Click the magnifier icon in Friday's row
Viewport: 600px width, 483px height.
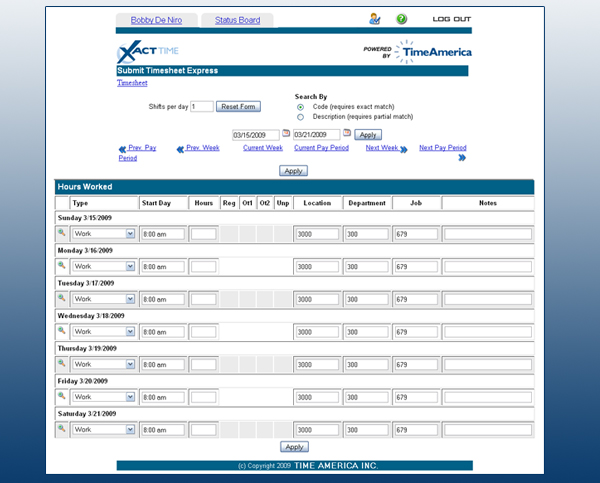click(62, 395)
